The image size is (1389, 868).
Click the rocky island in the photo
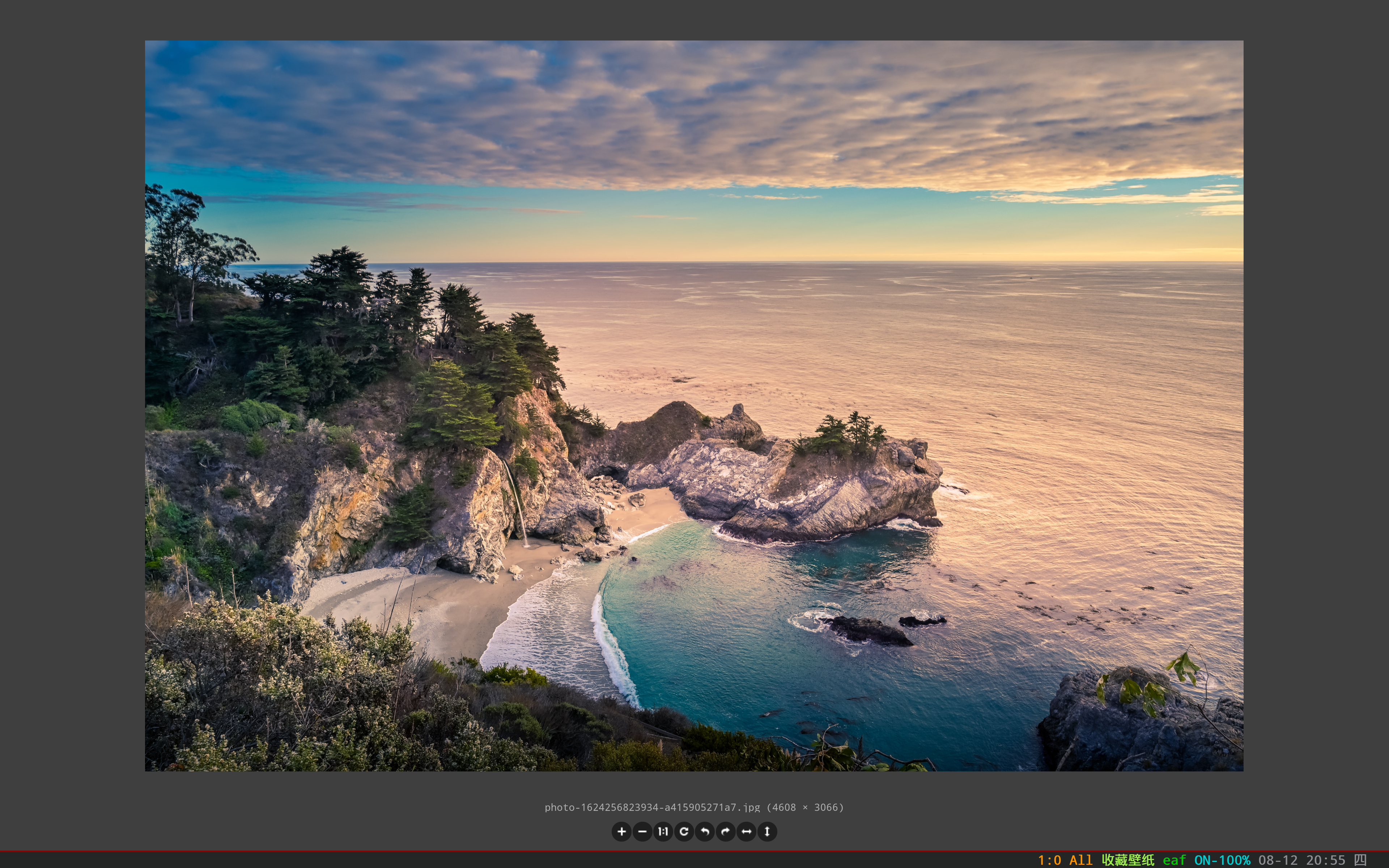[x=803, y=482]
